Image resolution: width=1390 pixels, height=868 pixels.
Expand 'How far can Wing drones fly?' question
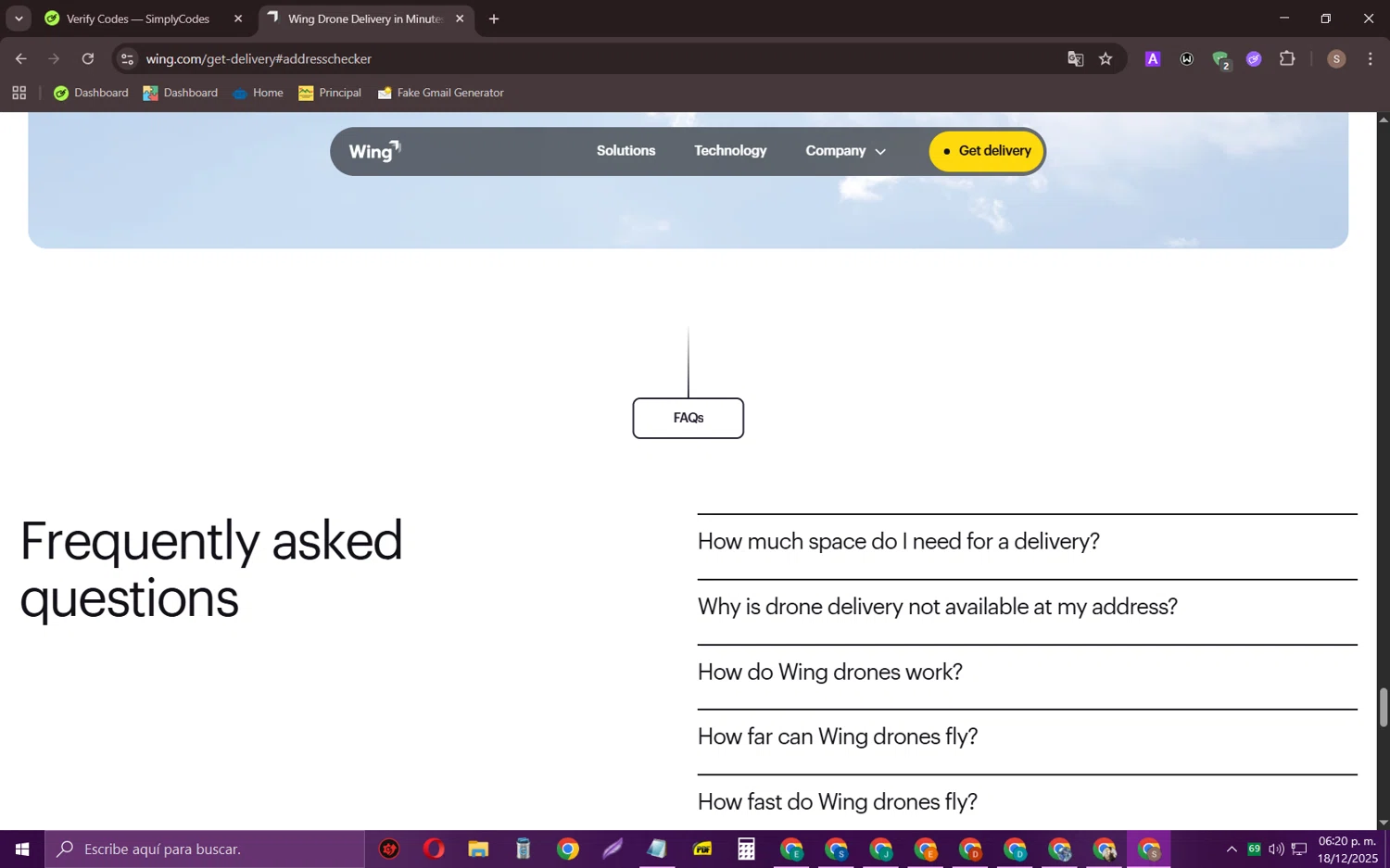(x=1027, y=736)
